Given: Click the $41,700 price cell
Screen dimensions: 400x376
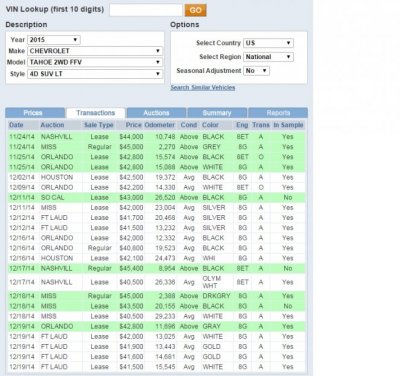Looking at the screenshot, I should click(131, 218).
